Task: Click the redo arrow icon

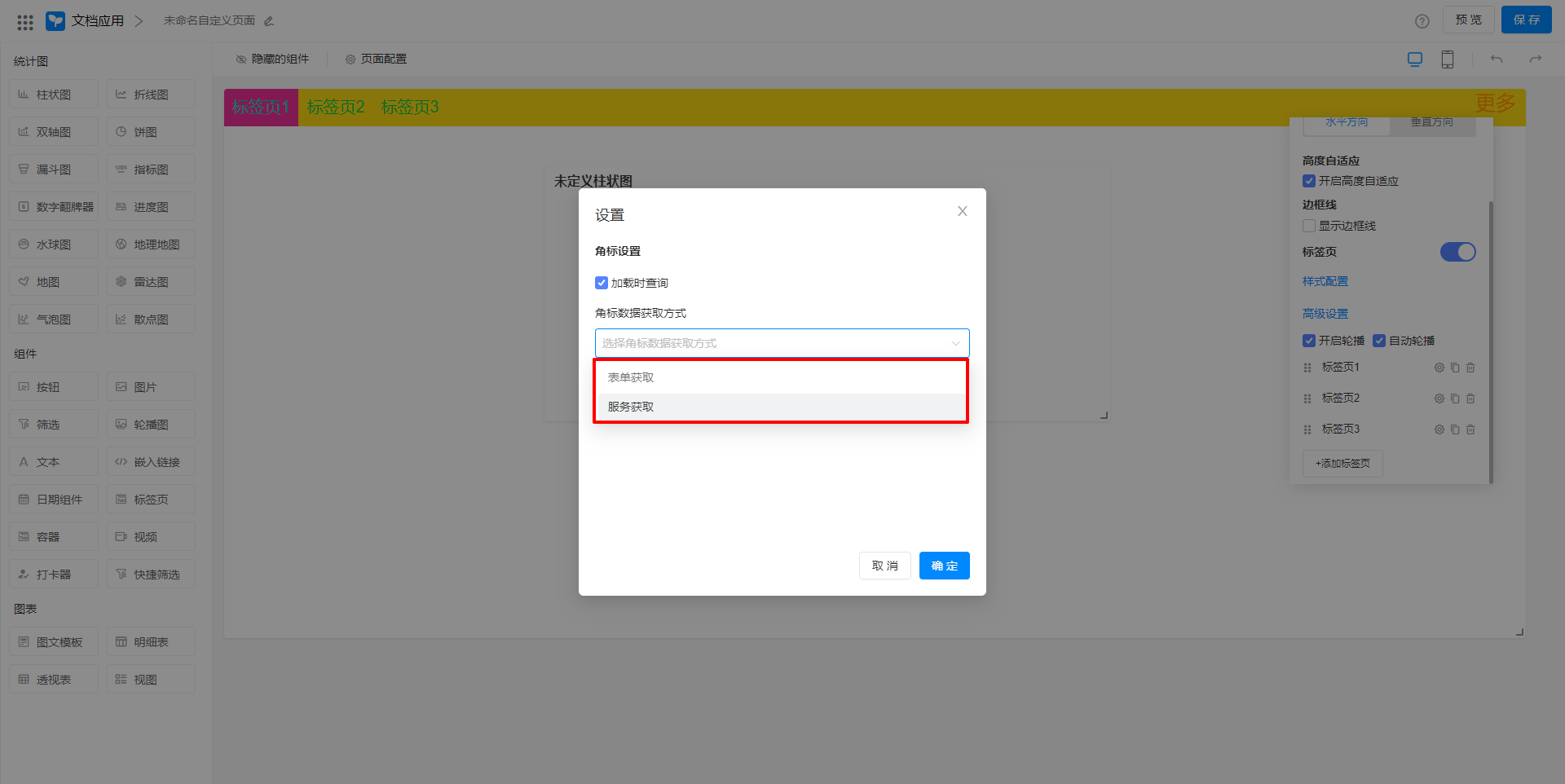Action: tap(1536, 59)
